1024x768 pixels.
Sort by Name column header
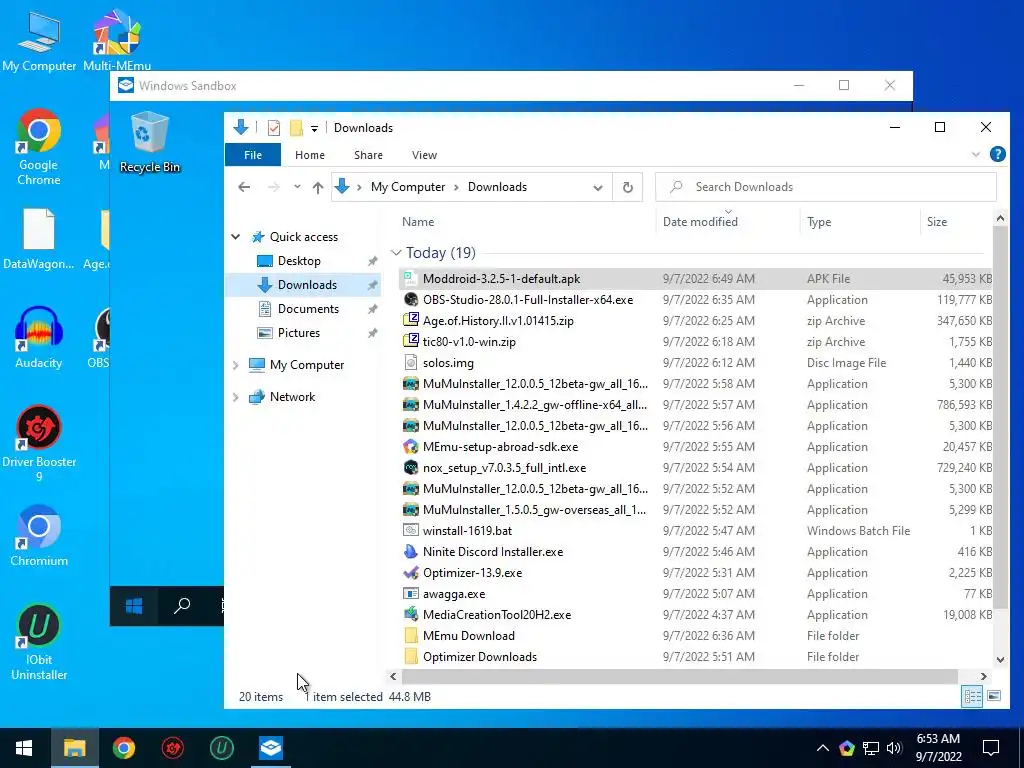point(526,222)
